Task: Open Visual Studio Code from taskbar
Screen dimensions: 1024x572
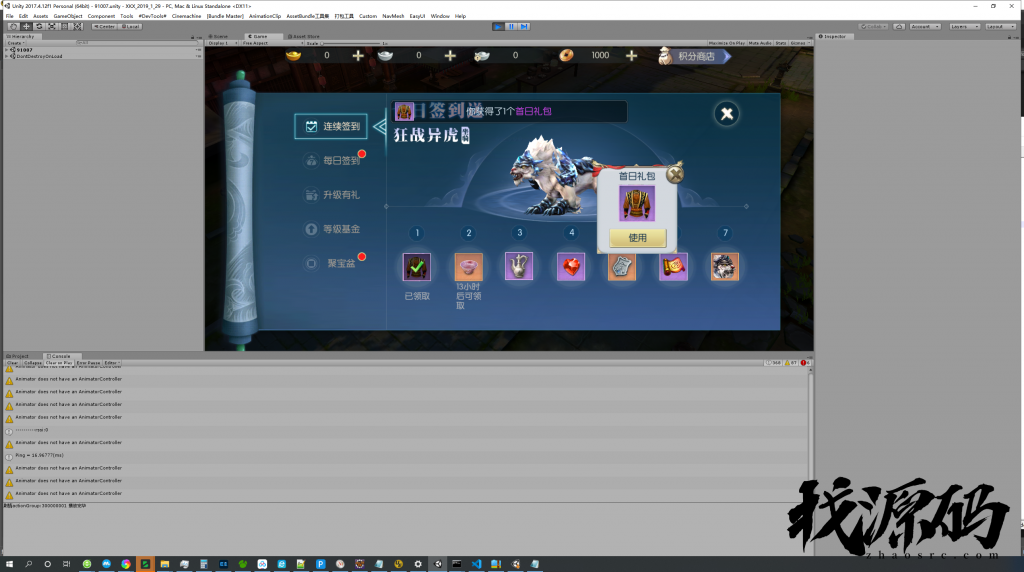Action: [476, 564]
